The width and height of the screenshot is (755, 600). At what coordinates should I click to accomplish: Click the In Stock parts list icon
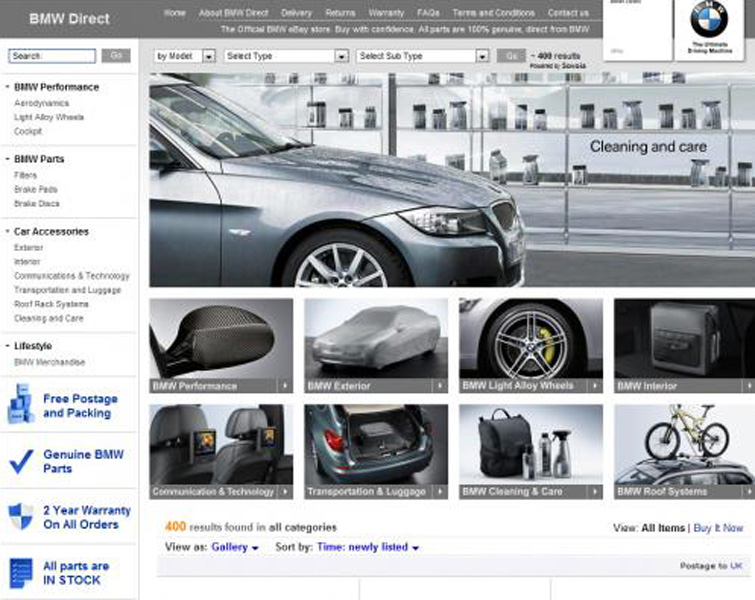point(20,573)
